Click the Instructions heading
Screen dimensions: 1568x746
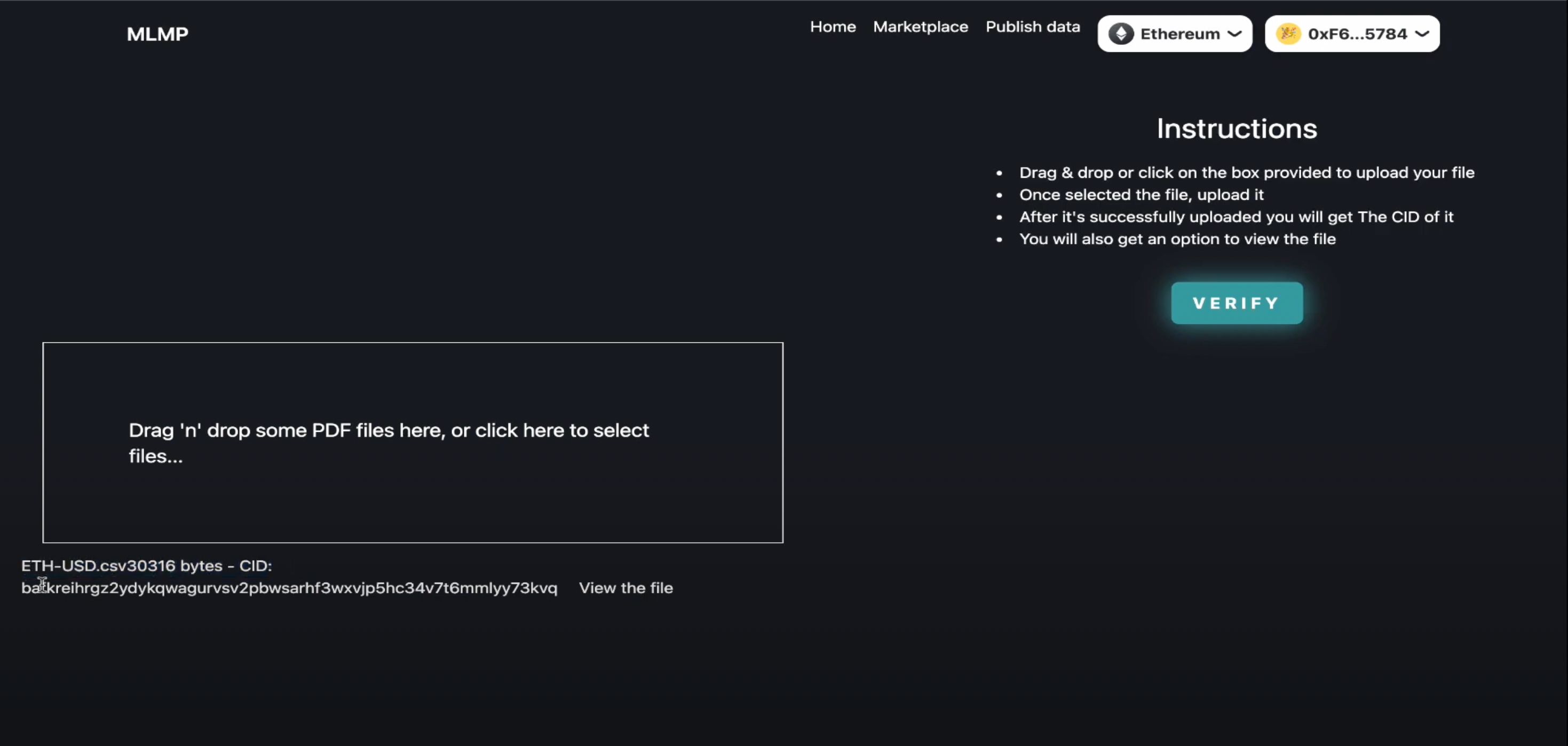[1236, 129]
